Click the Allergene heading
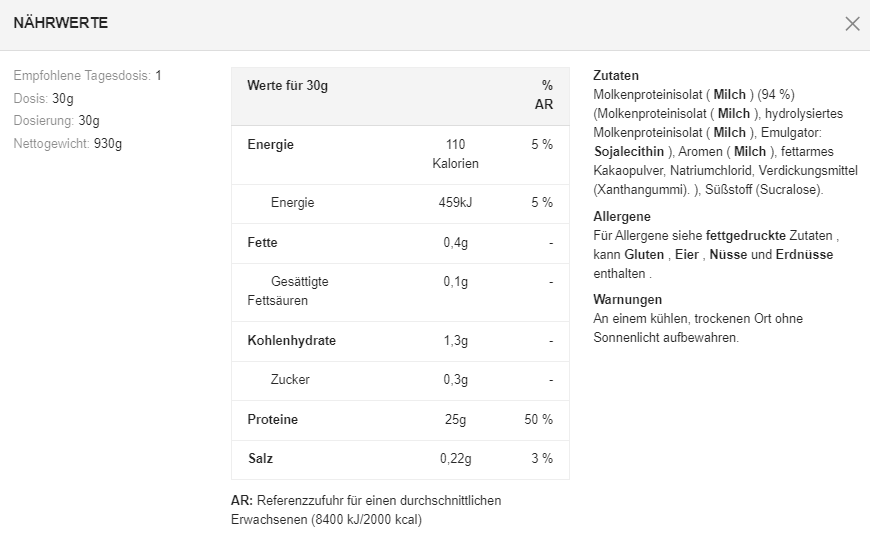Viewport: 870px width, 539px height. pyautogui.click(x=622, y=217)
